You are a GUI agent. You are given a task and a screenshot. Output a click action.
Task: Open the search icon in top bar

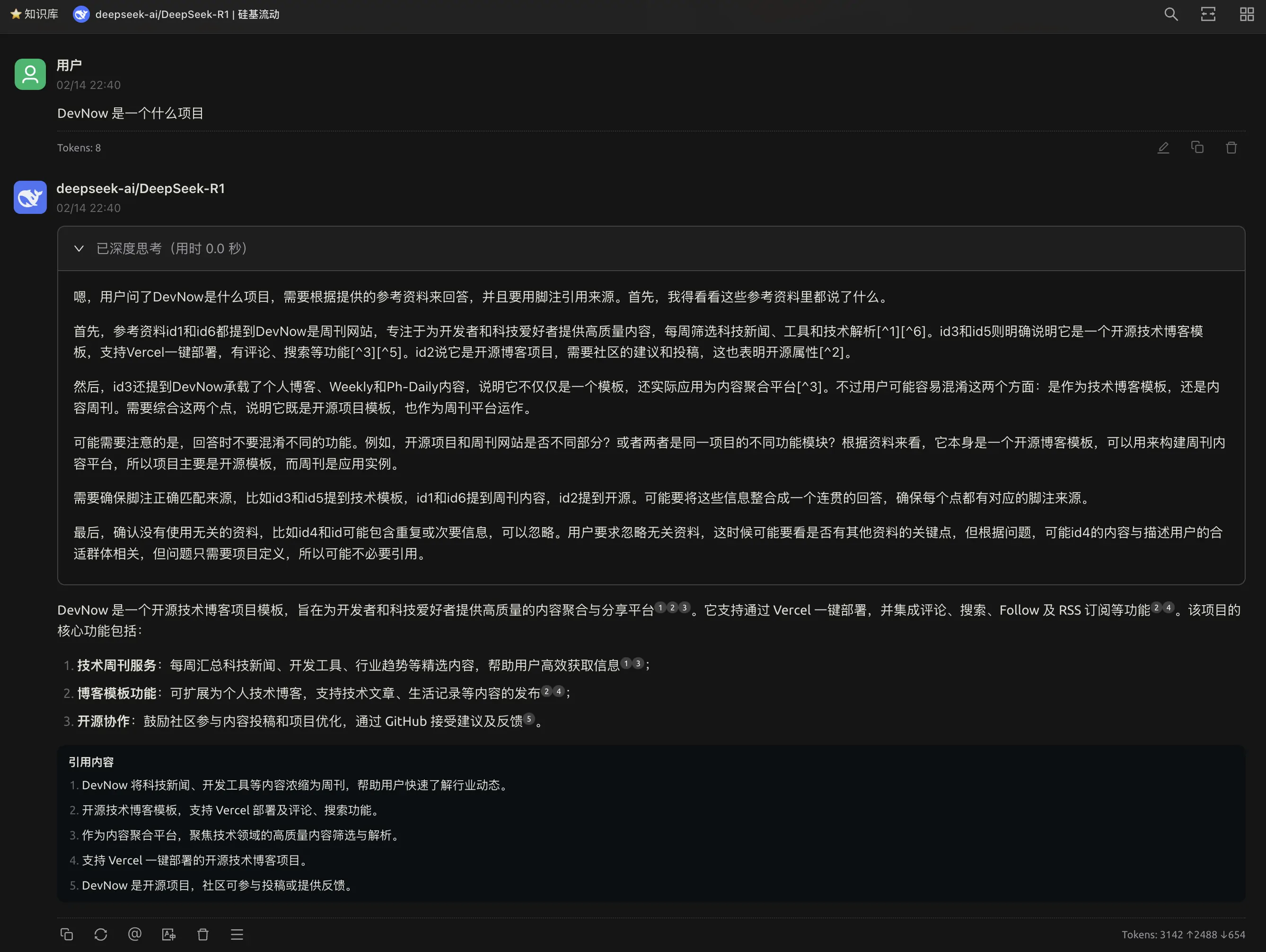[x=1171, y=14]
